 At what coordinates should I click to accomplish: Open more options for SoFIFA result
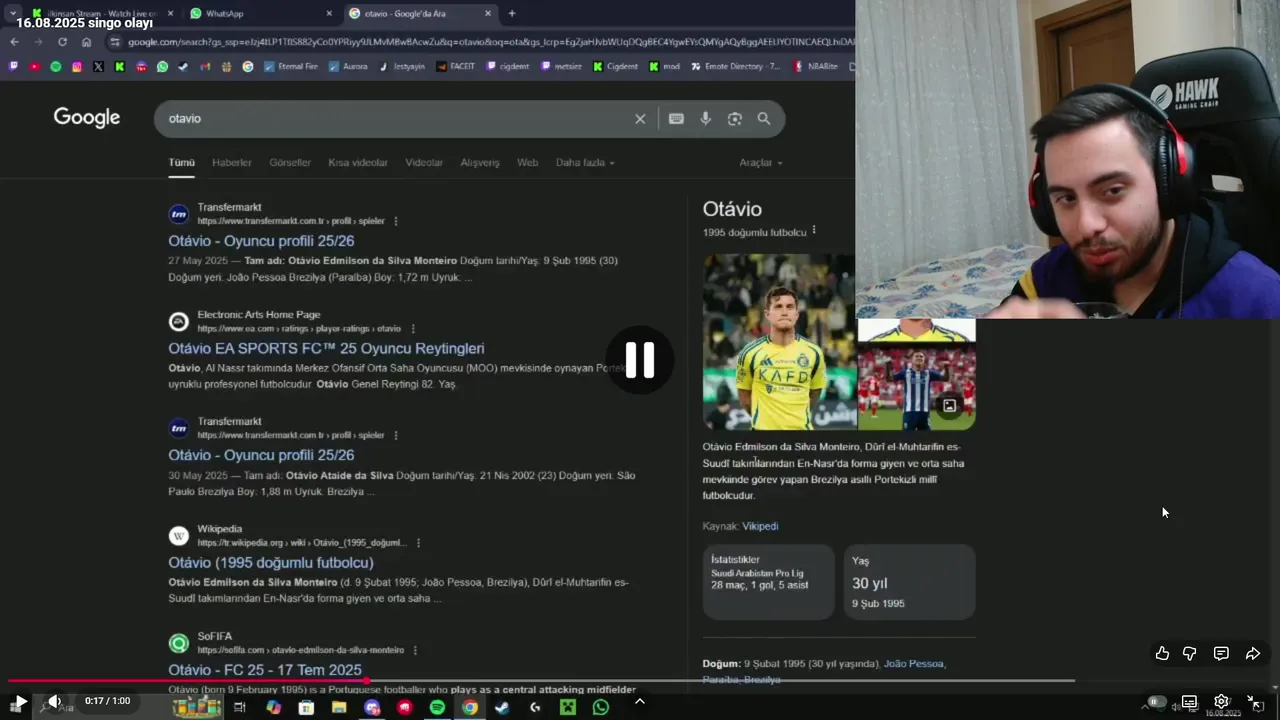tap(415, 650)
